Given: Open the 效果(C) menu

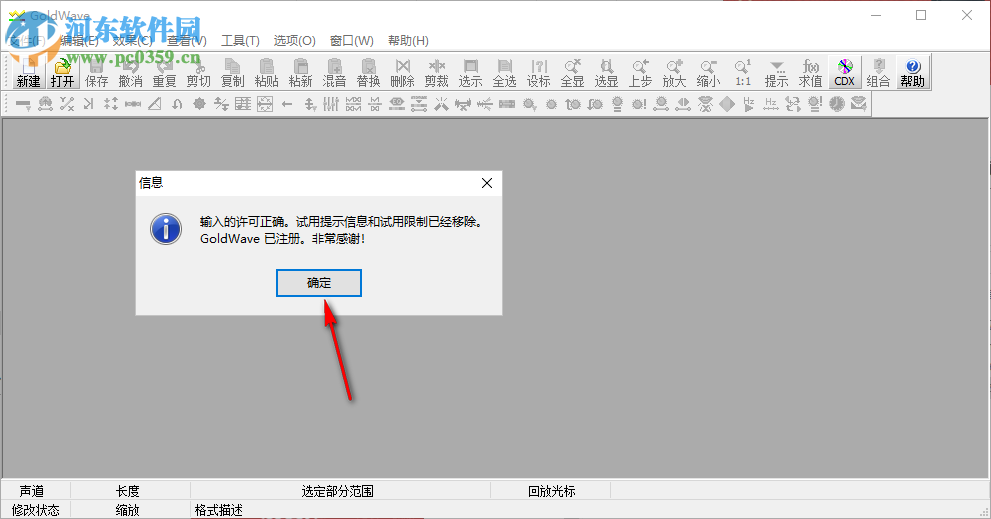Looking at the screenshot, I should pyautogui.click(x=133, y=40).
